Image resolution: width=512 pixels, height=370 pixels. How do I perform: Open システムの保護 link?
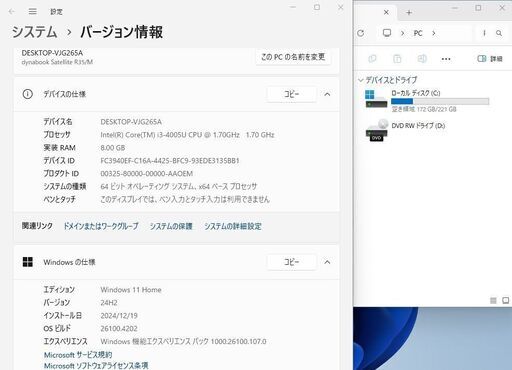pos(171,226)
